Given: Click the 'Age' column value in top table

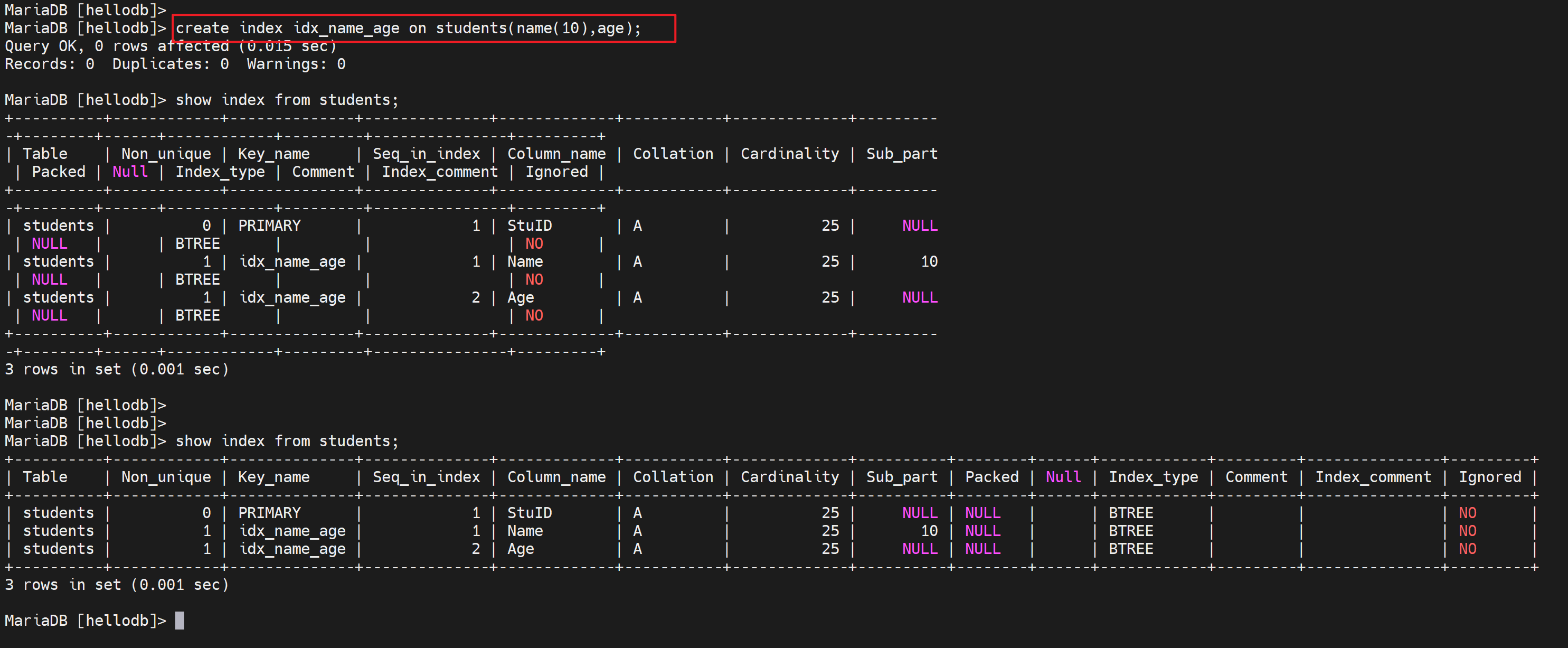Looking at the screenshot, I should 521,298.
